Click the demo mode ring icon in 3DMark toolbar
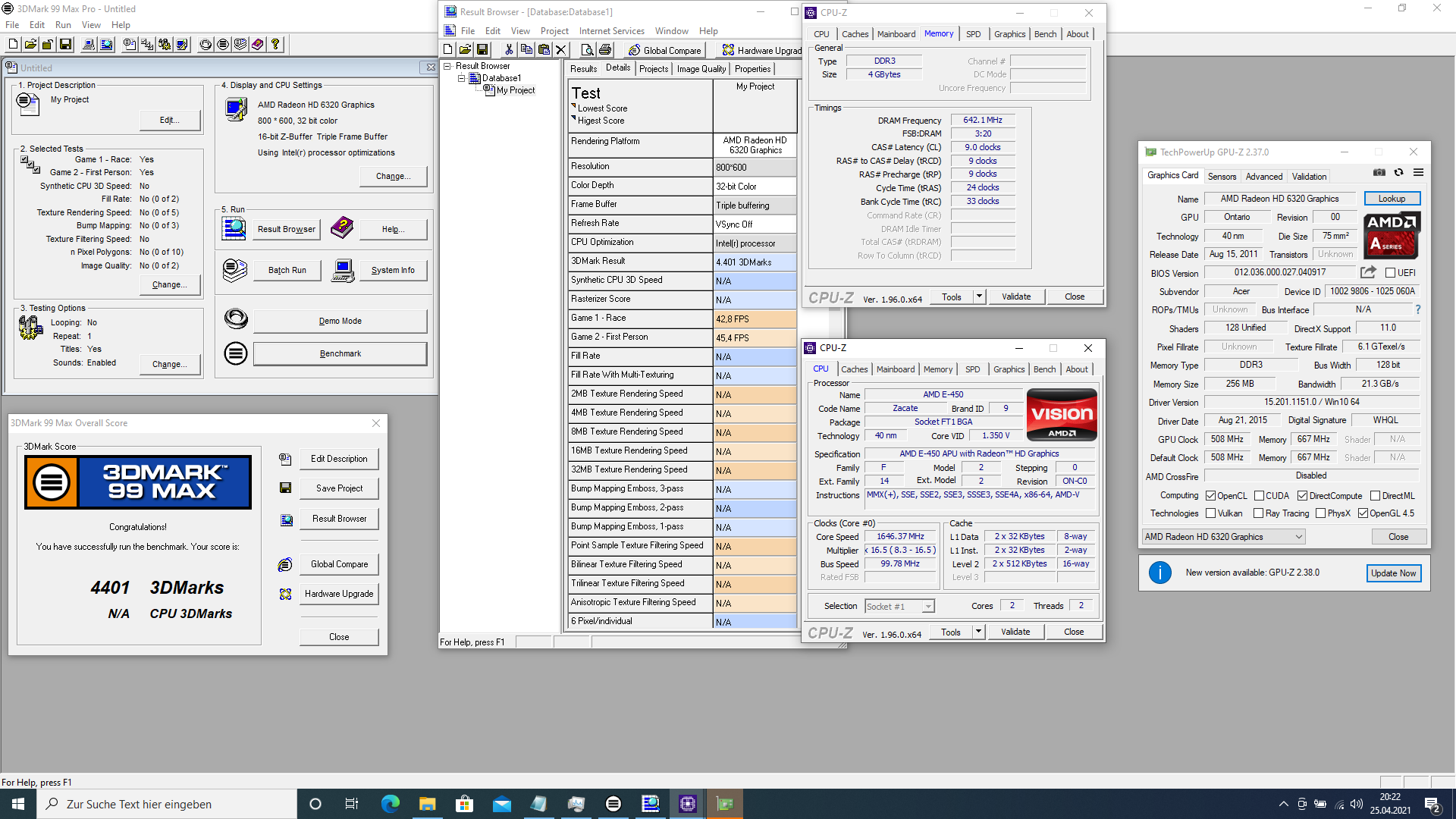This screenshot has height=819, width=1456. (206, 45)
